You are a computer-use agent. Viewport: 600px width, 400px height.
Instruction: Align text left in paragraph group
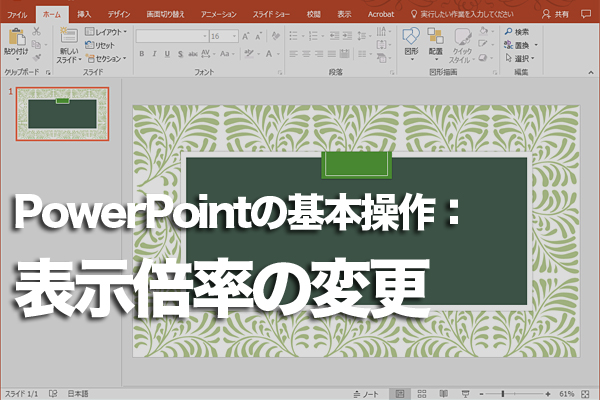tap(293, 54)
